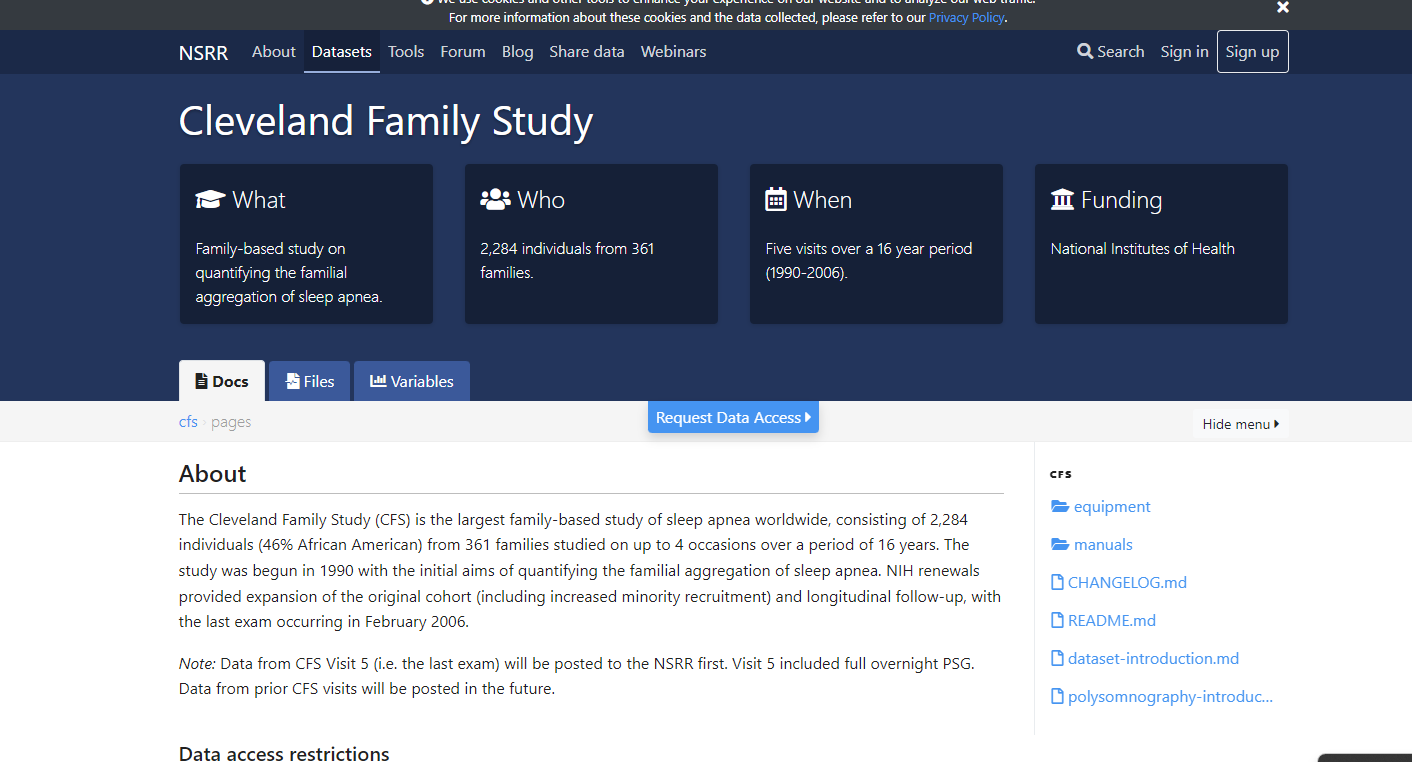Open the About menu item

point(274,52)
